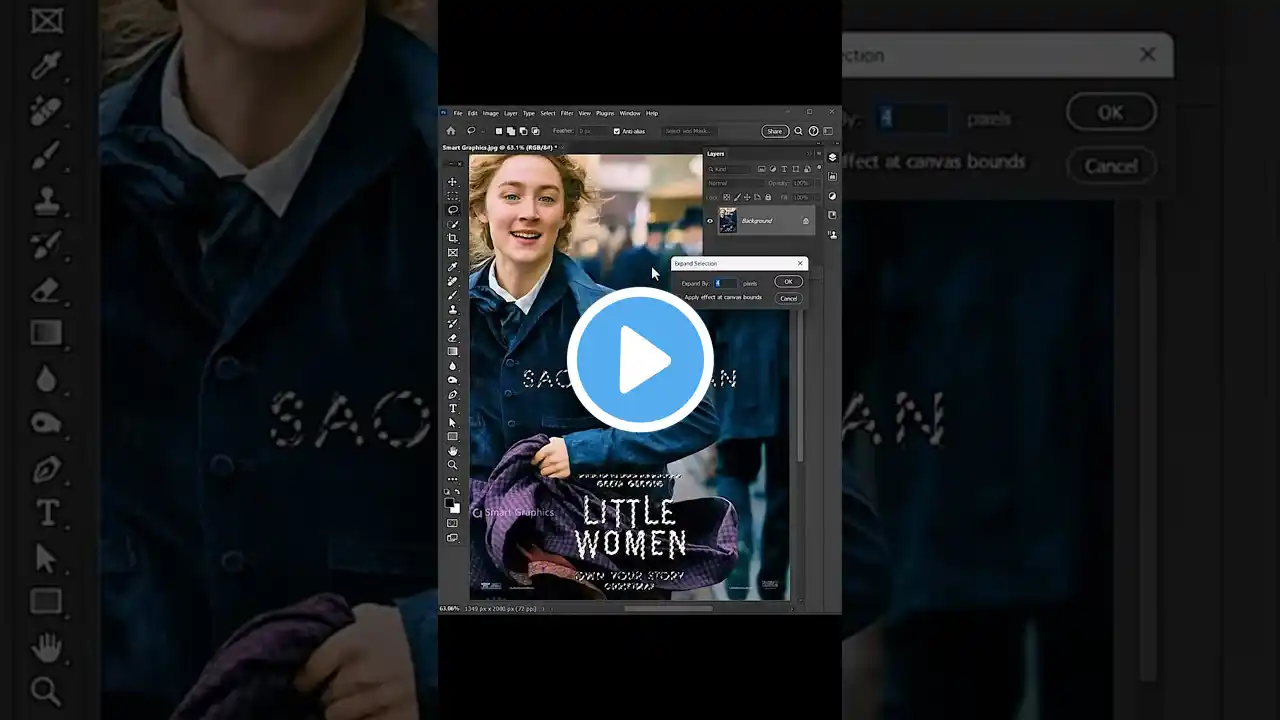Image resolution: width=1280 pixels, height=720 pixels.
Task: Toggle the Anti-alias checkbox
Action: click(x=617, y=131)
